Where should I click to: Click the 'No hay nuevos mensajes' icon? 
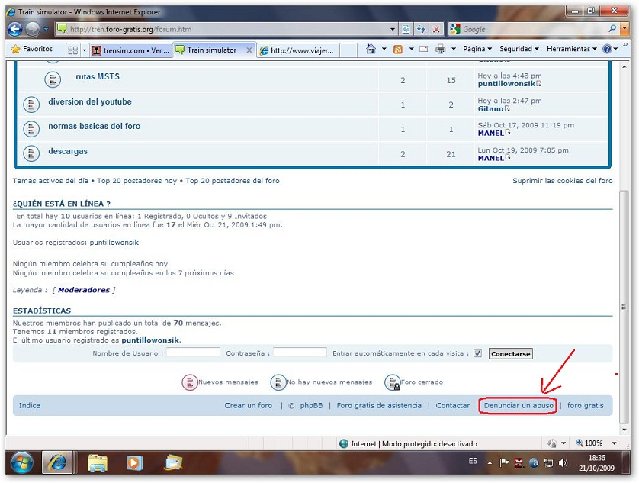277,382
